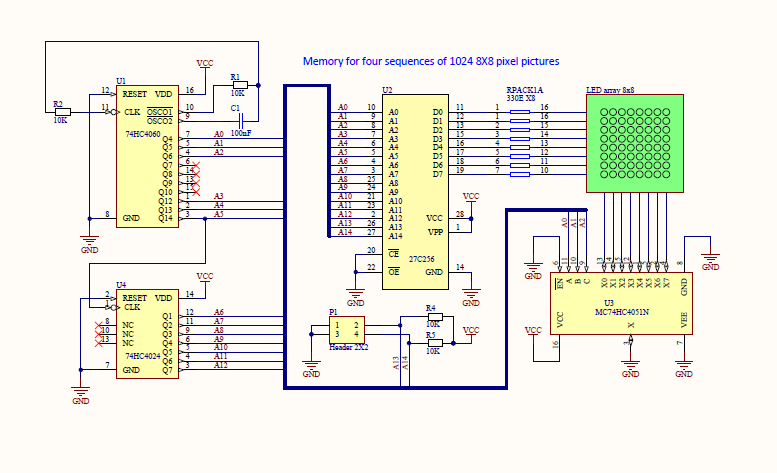Click the OE pin label on 27C256
The height and width of the screenshot is (473, 777).
click(393, 271)
